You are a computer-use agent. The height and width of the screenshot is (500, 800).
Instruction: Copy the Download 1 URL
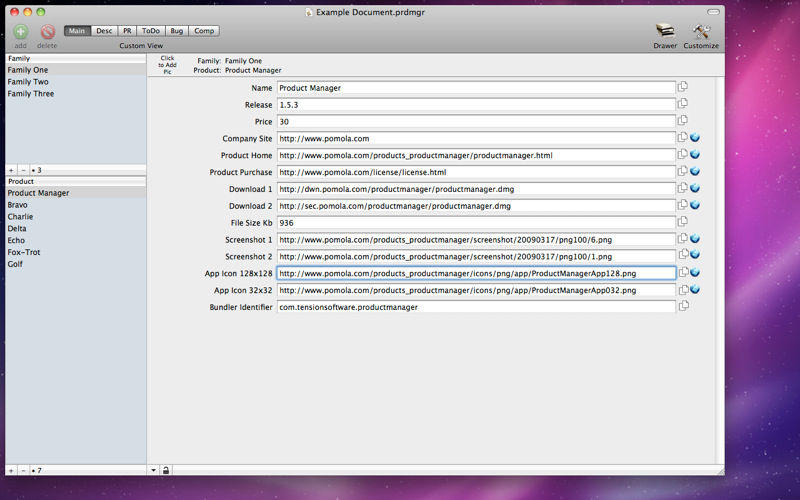click(683, 188)
